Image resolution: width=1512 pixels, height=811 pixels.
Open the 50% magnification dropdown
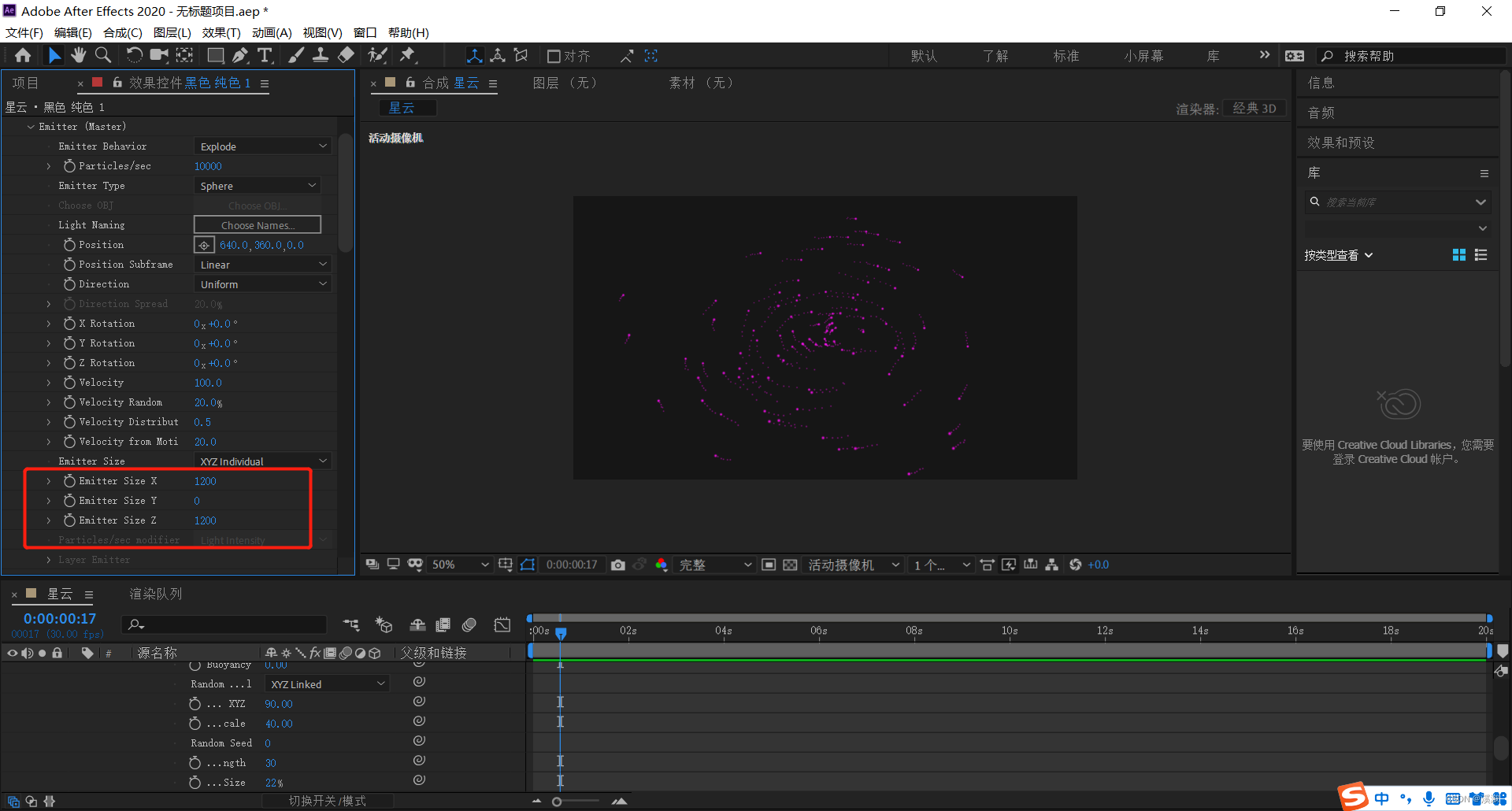pyautogui.click(x=460, y=565)
